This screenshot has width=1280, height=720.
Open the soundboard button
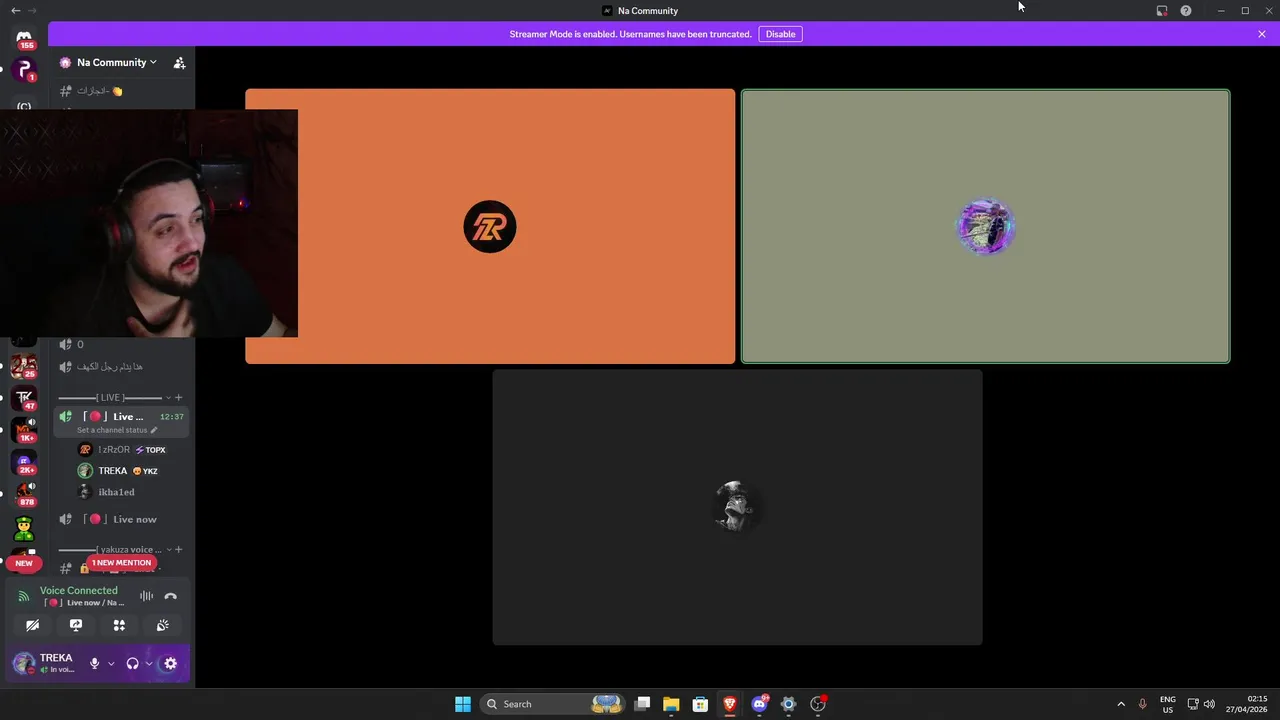(x=162, y=625)
